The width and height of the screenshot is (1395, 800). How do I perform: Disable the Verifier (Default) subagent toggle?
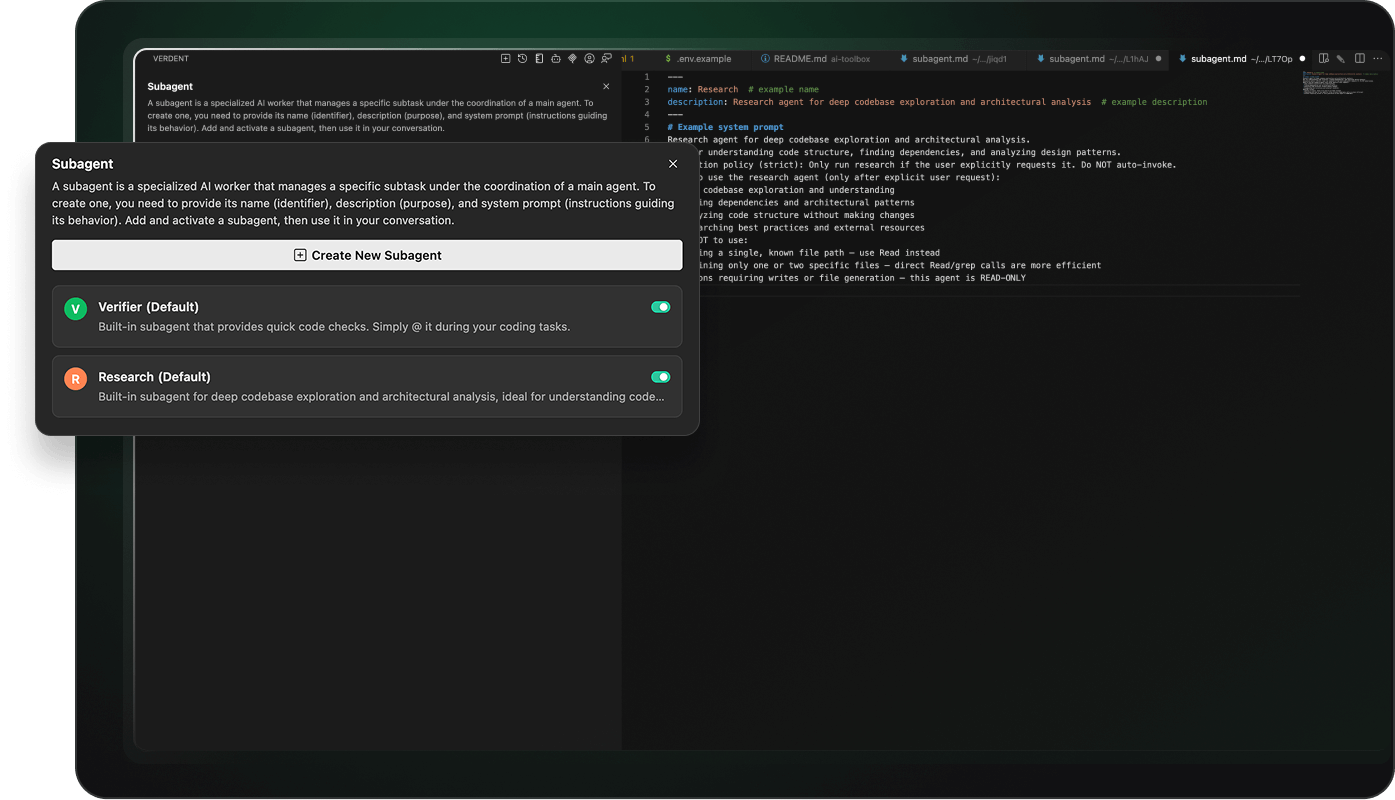pos(660,307)
